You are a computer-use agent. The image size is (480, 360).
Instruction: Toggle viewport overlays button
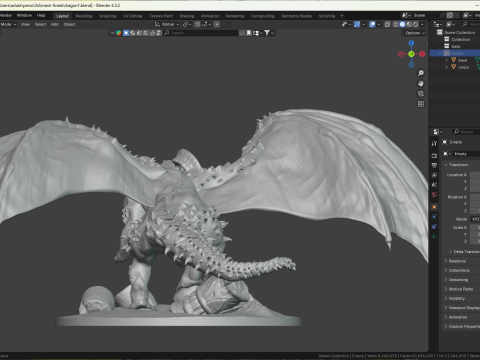tap(372, 24)
